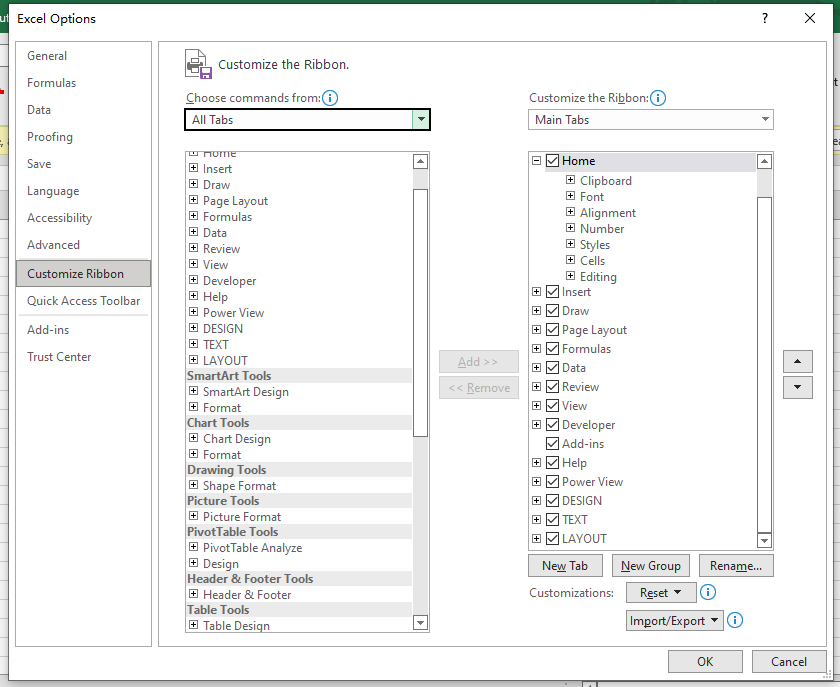Uncheck the Power View checkbox

point(552,482)
